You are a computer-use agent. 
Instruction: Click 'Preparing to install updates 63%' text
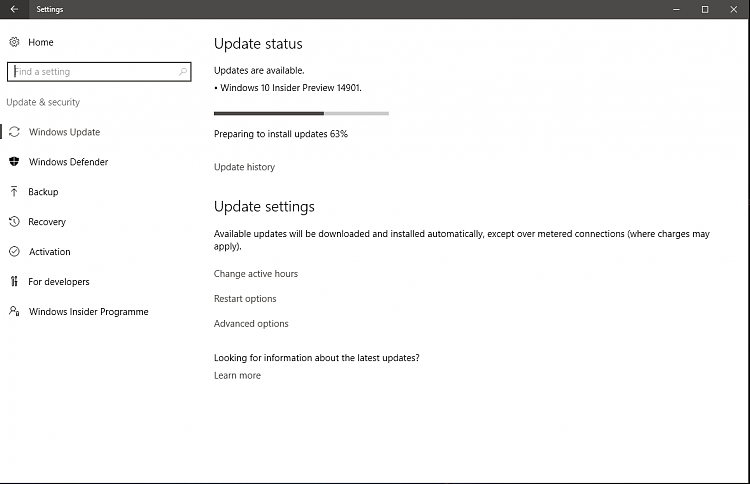click(x=281, y=134)
